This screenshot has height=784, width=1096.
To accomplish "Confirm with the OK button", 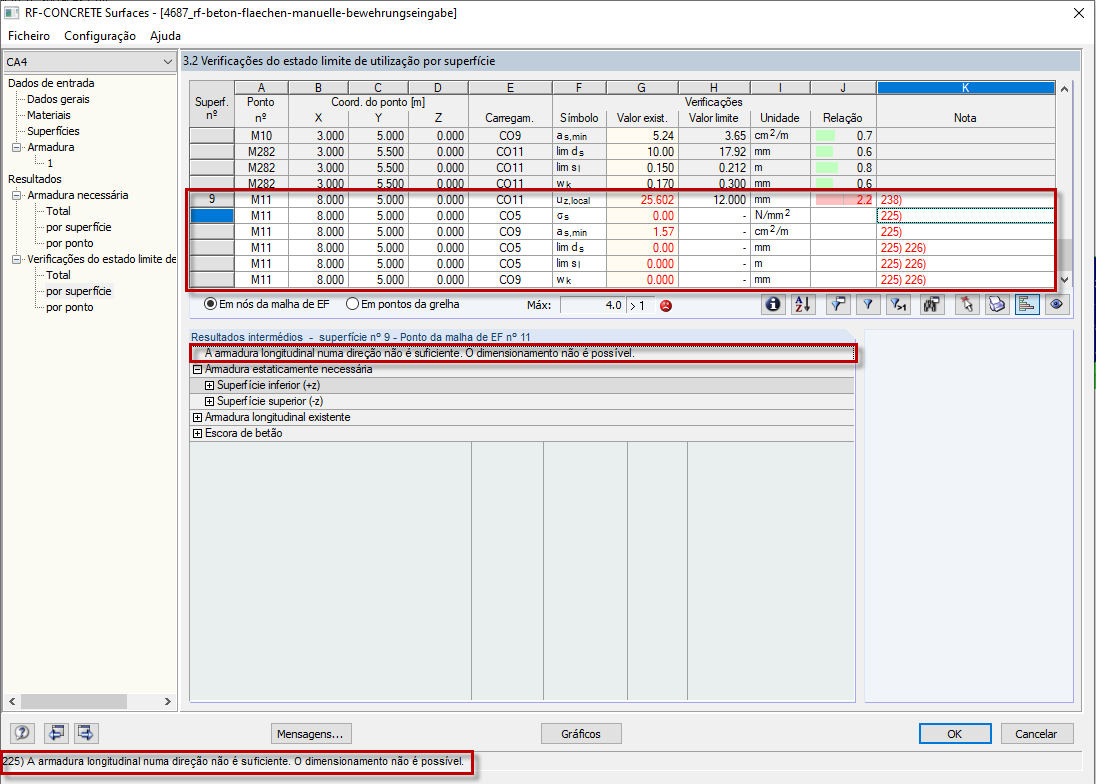I will pyautogui.click(x=955, y=734).
